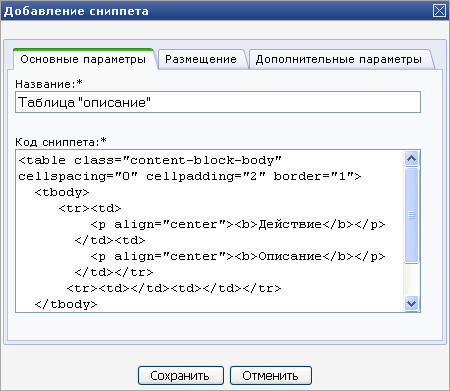Cancel with the Отменить button
The image size is (450, 391).
(x=271, y=376)
